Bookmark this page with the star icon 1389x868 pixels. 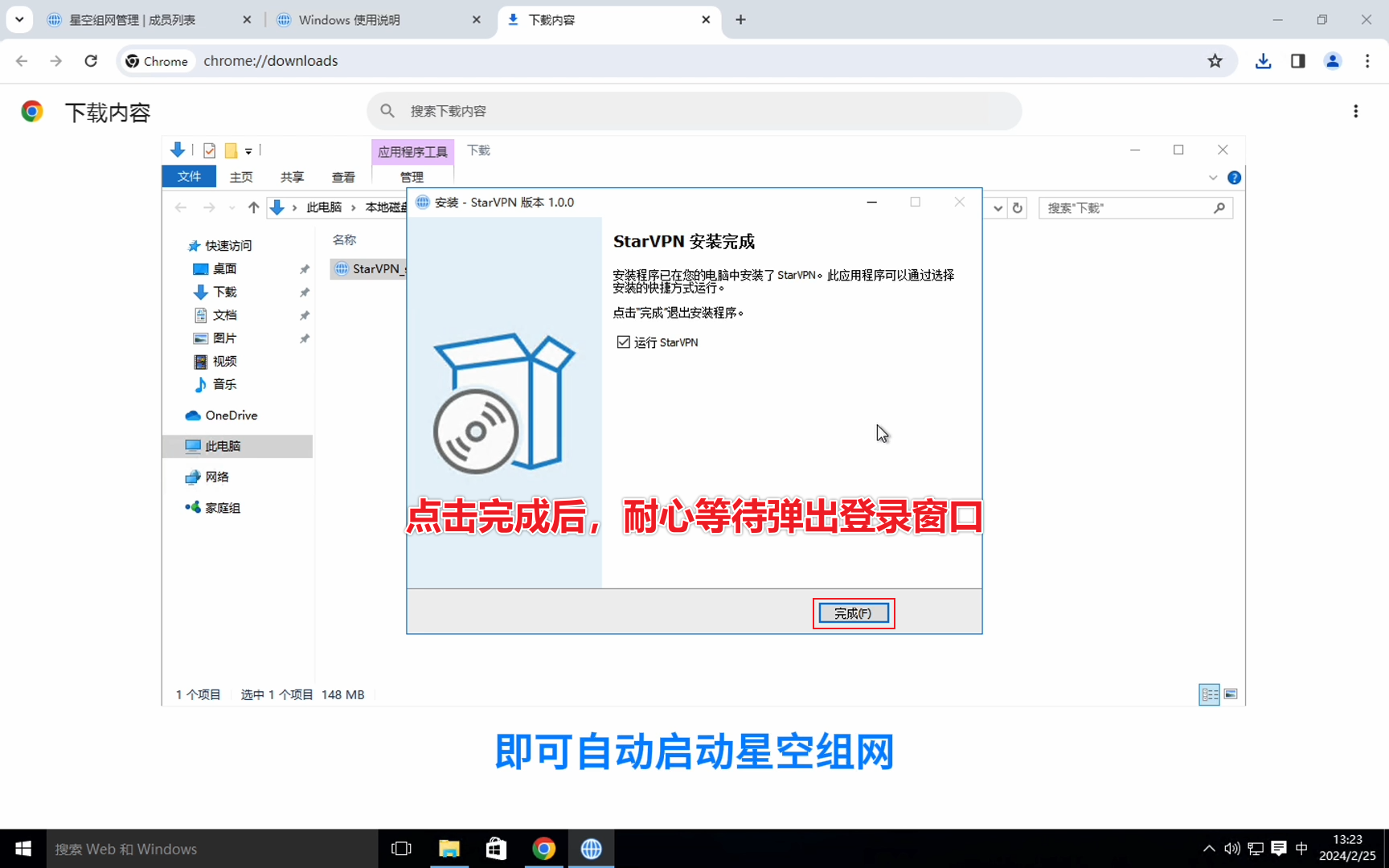1215,61
